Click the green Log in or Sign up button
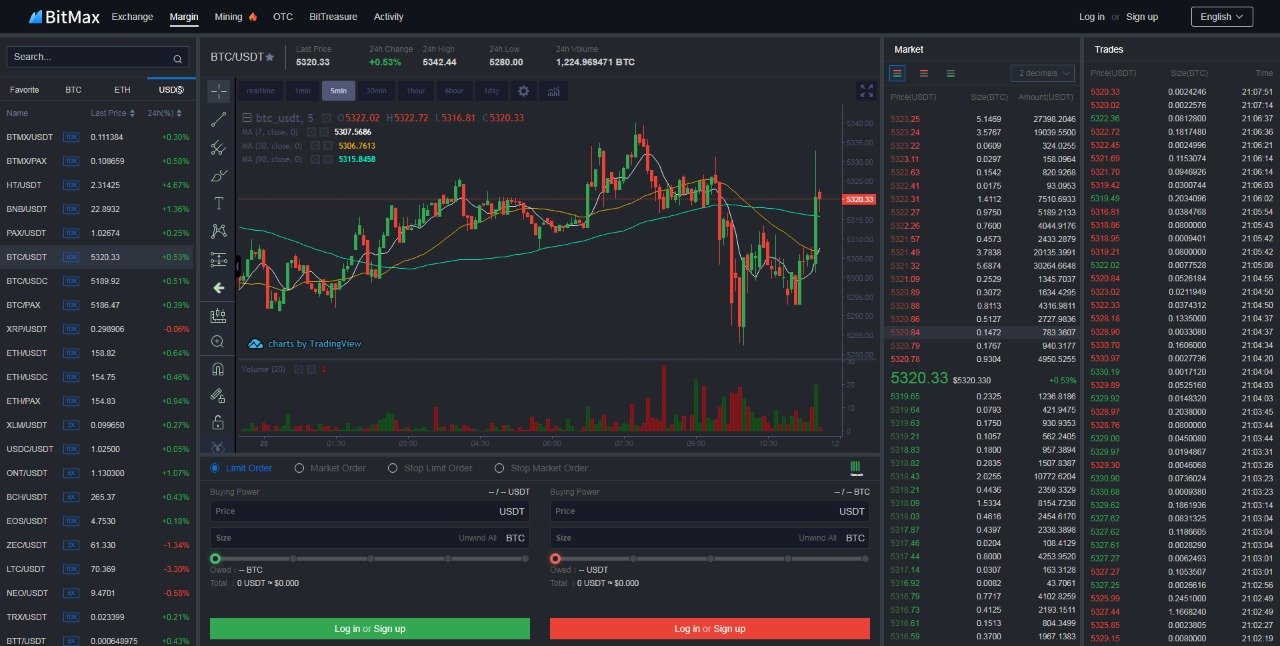The image size is (1280, 646). tap(370, 628)
